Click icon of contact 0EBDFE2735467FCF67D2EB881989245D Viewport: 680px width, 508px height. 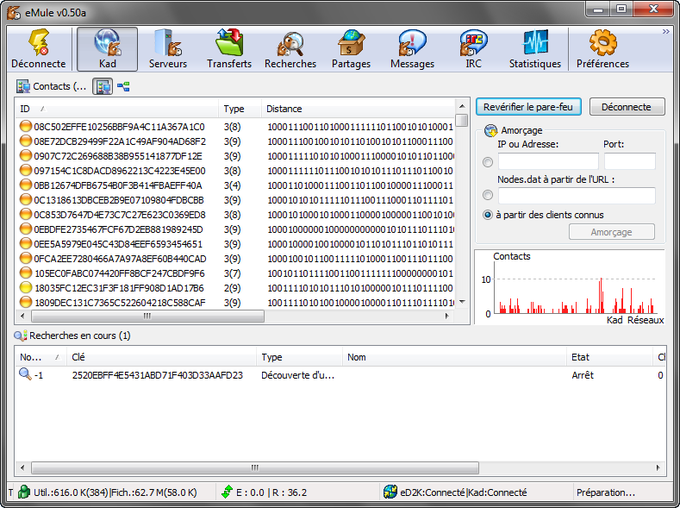pos(26,229)
